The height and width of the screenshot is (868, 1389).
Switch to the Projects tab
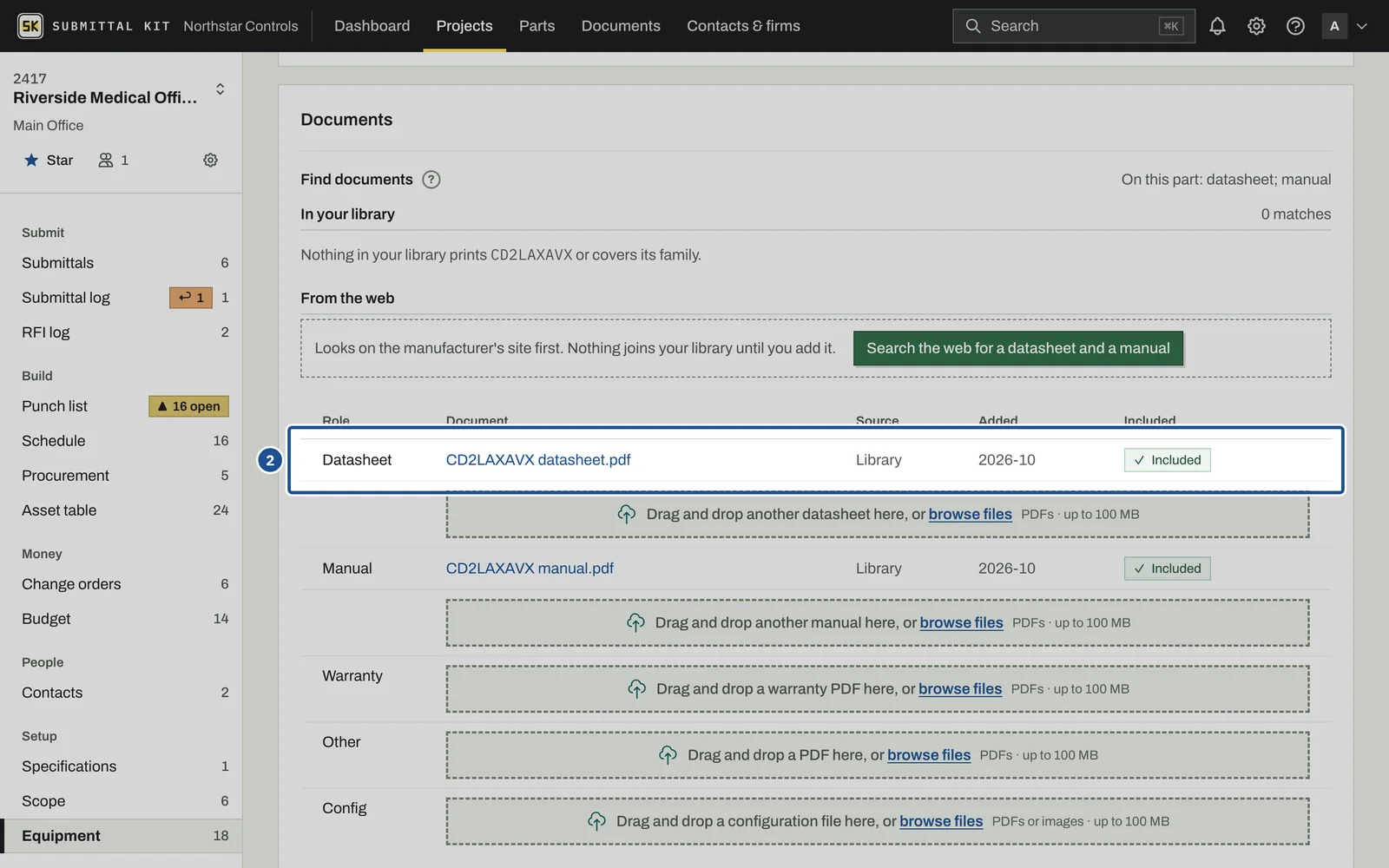point(464,26)
